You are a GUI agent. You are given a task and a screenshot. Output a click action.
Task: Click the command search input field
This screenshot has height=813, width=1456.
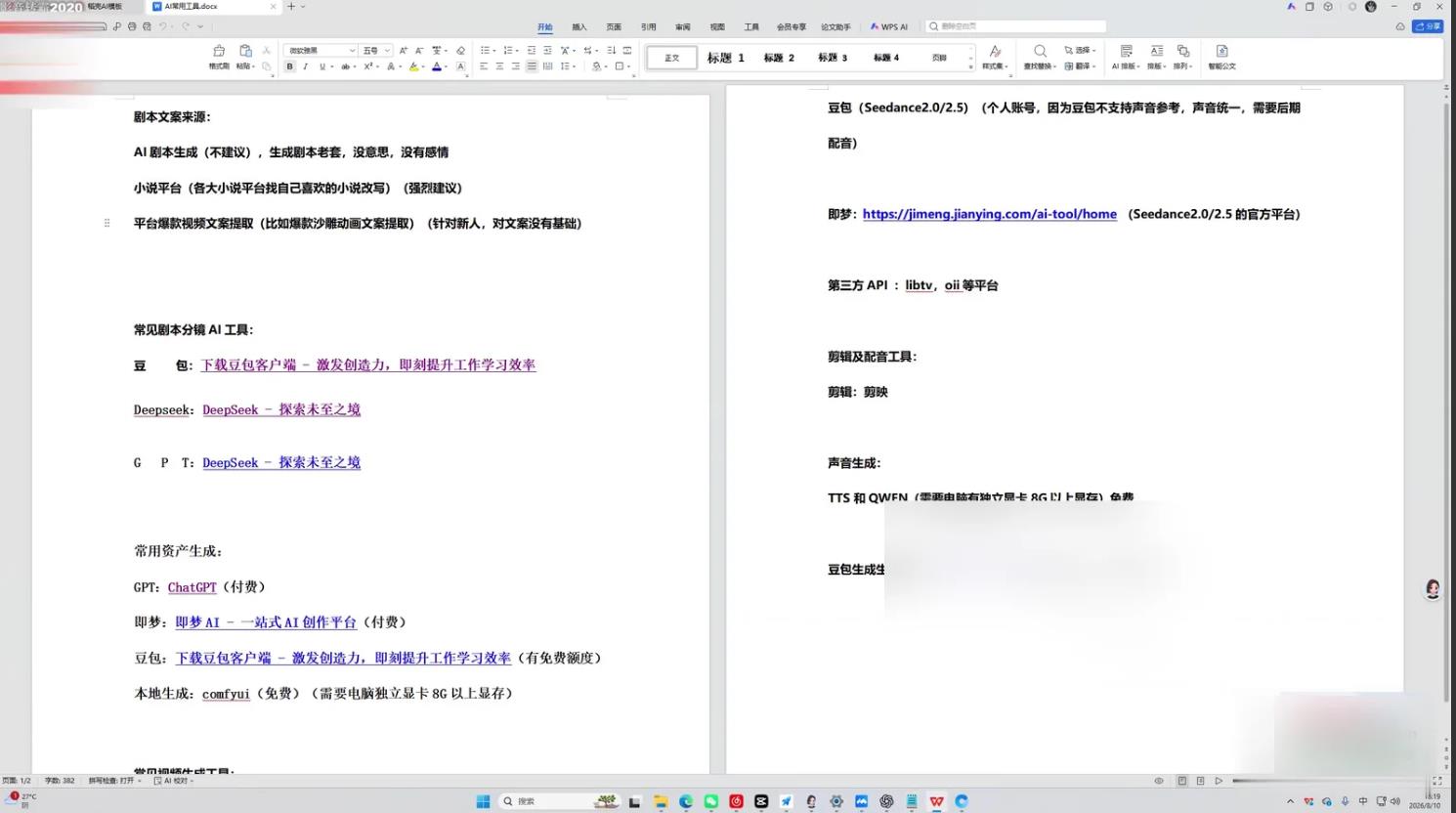[1016, 26]
